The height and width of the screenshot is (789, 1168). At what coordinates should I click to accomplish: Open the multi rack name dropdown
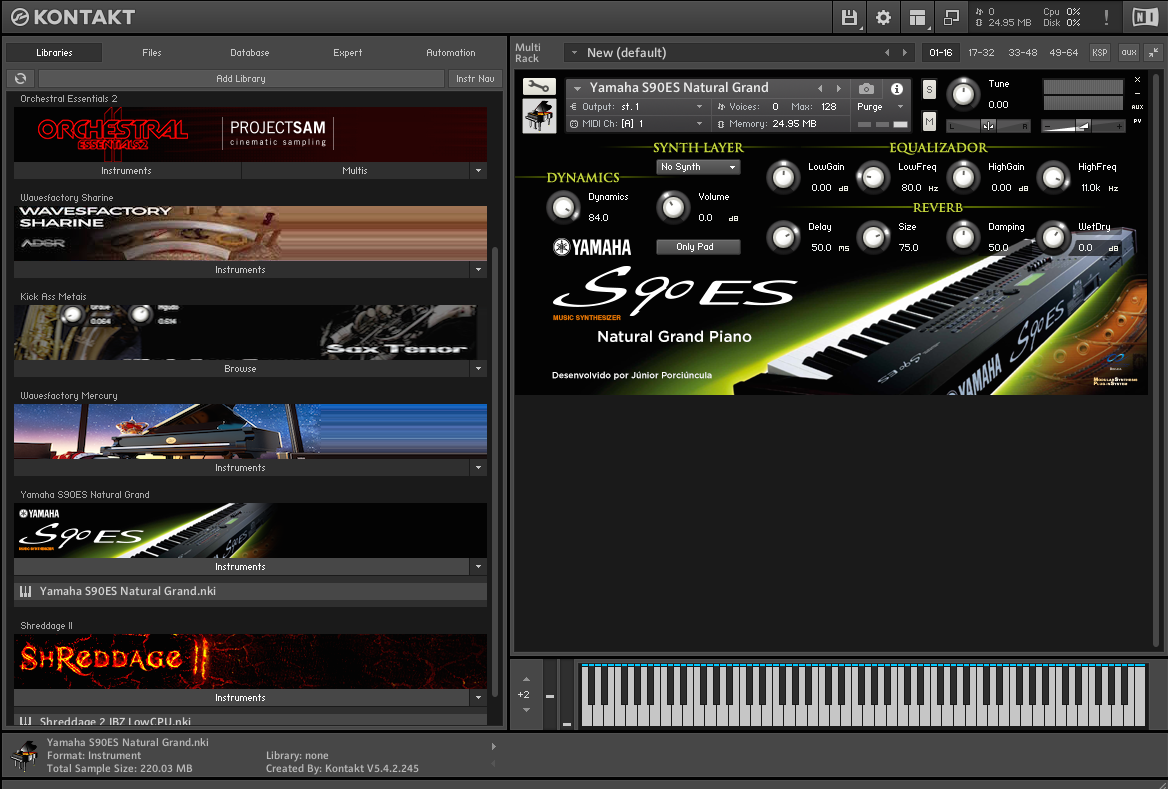coord(574,53)
